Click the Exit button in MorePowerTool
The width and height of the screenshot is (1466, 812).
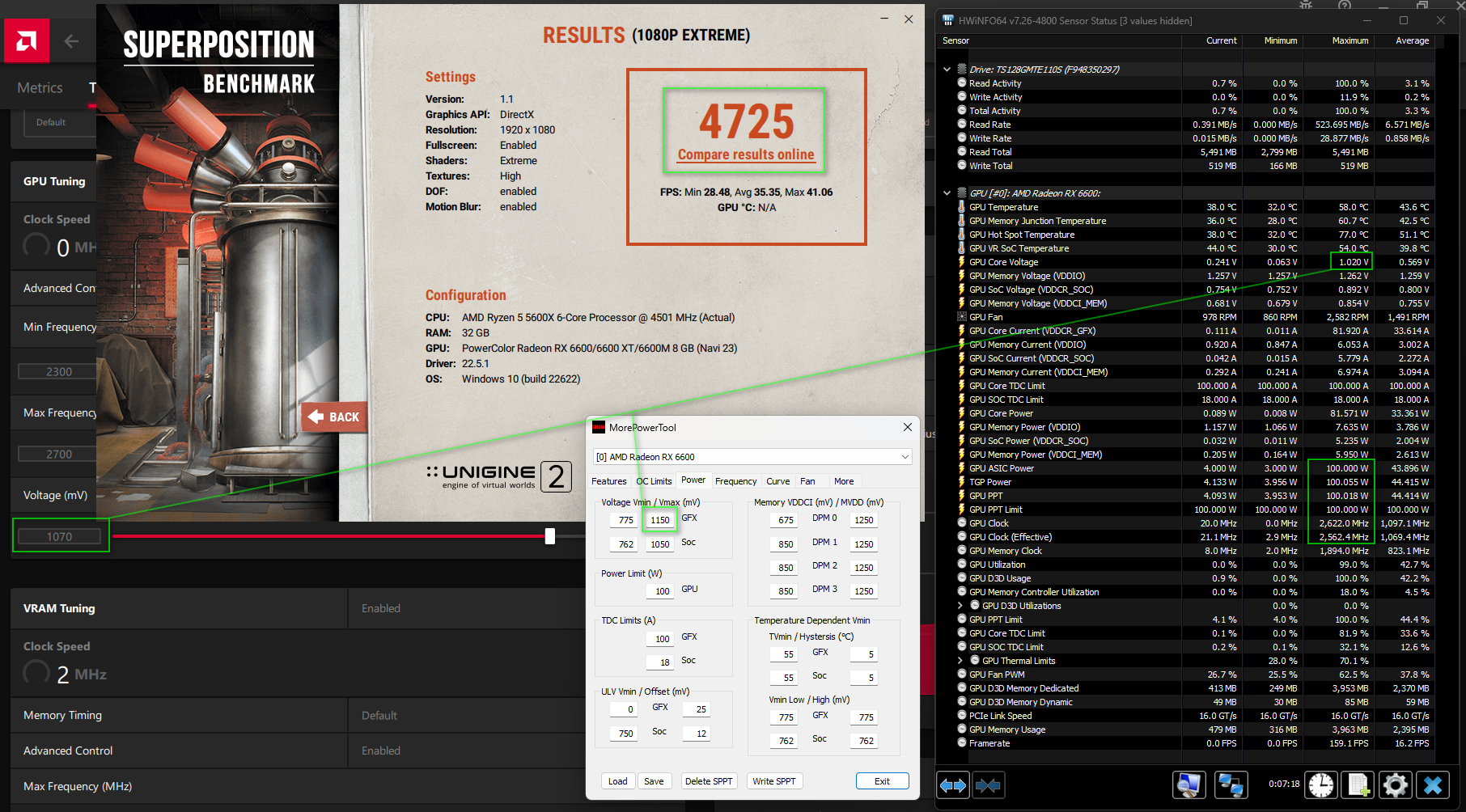[882, 781]
